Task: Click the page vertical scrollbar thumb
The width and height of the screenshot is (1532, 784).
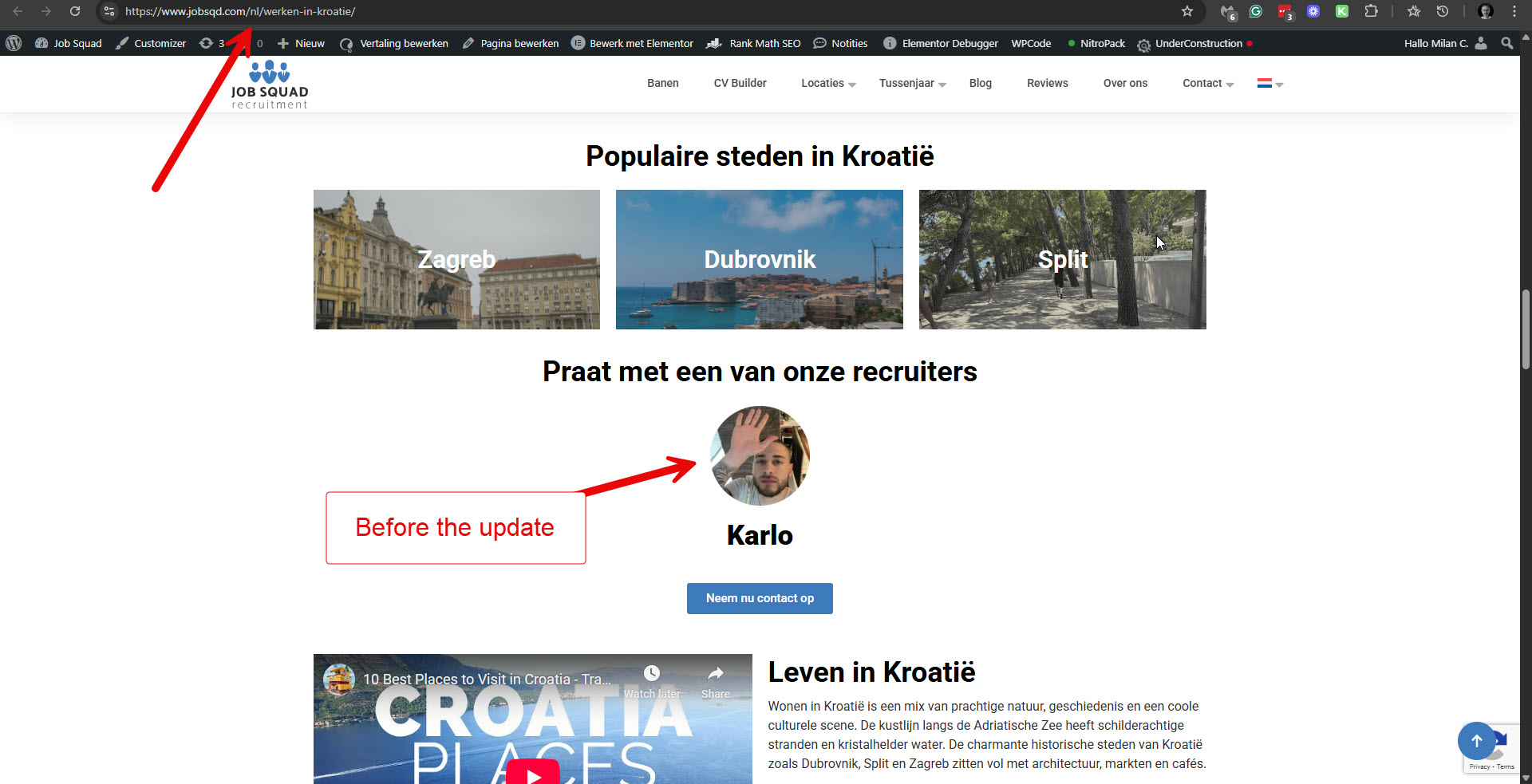Action: [x=1526, y=329]
